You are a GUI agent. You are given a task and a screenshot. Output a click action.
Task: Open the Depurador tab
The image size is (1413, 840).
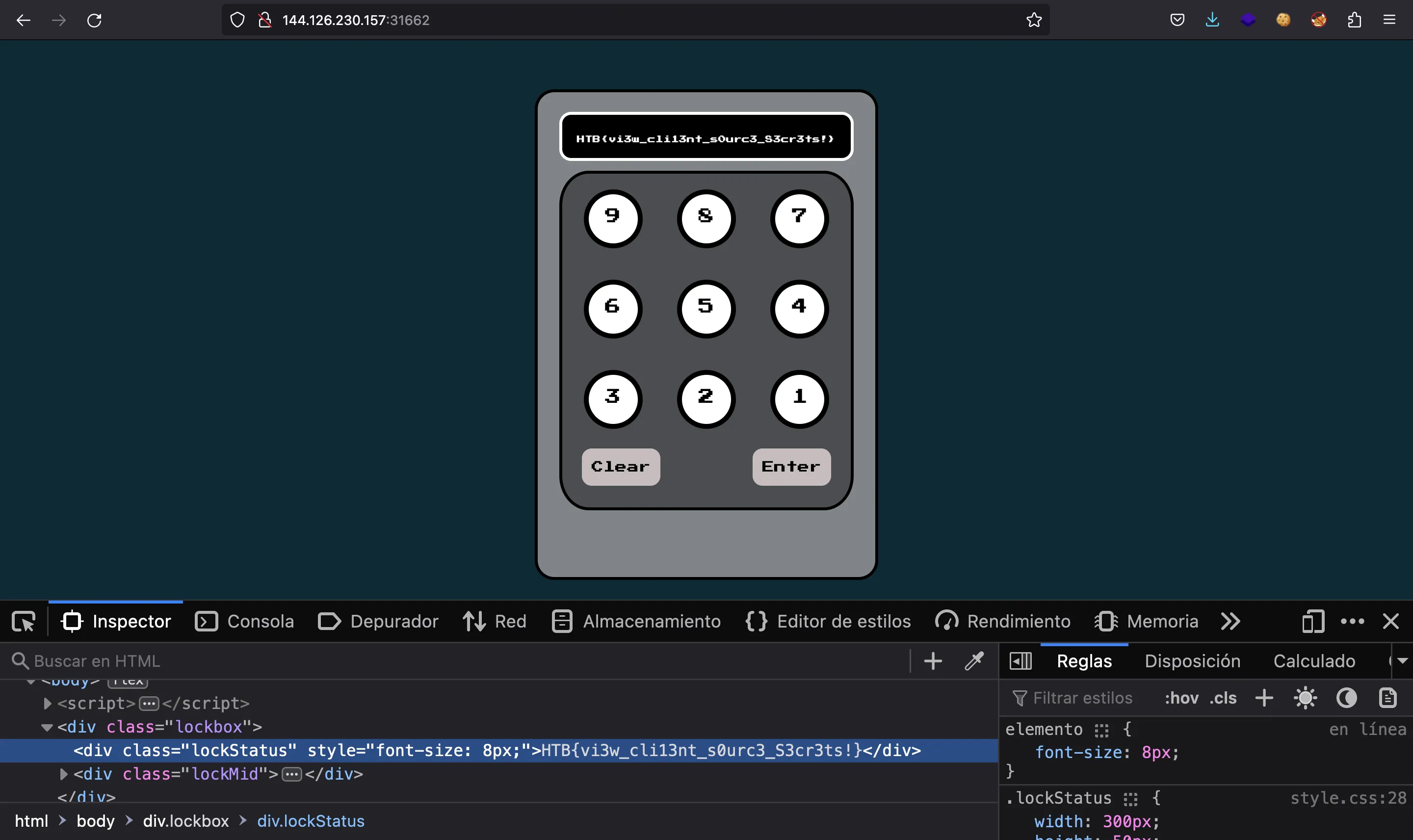click(378, 622)
